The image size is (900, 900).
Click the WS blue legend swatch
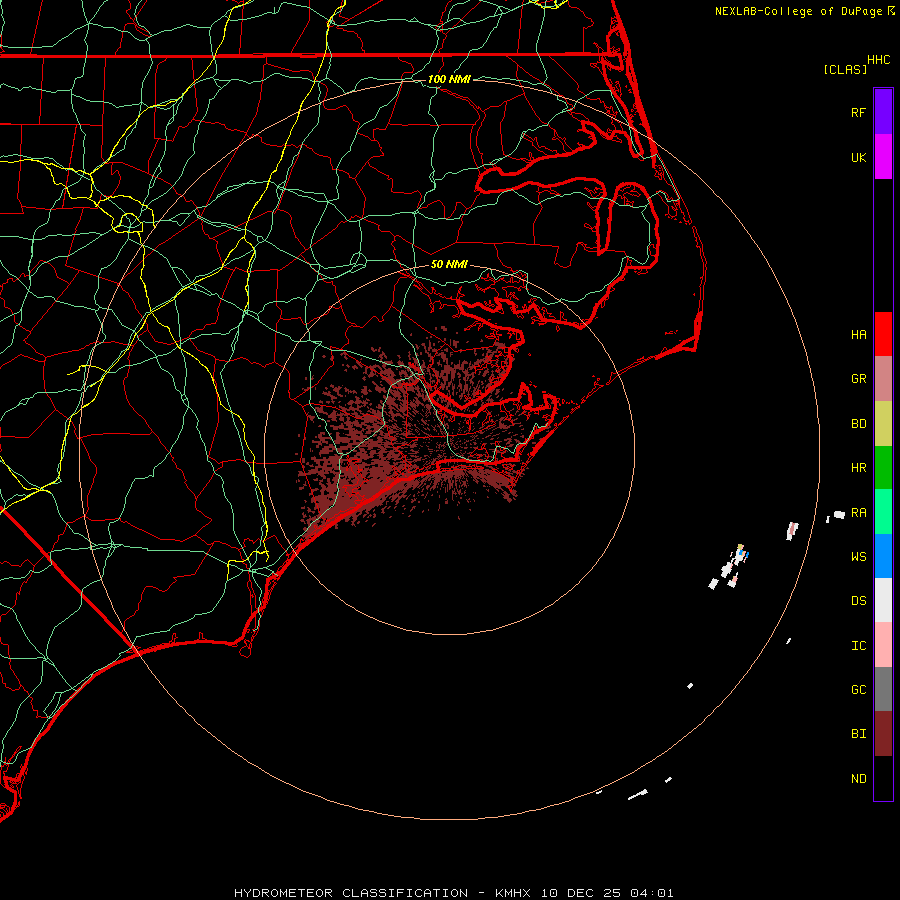(883, 556)
